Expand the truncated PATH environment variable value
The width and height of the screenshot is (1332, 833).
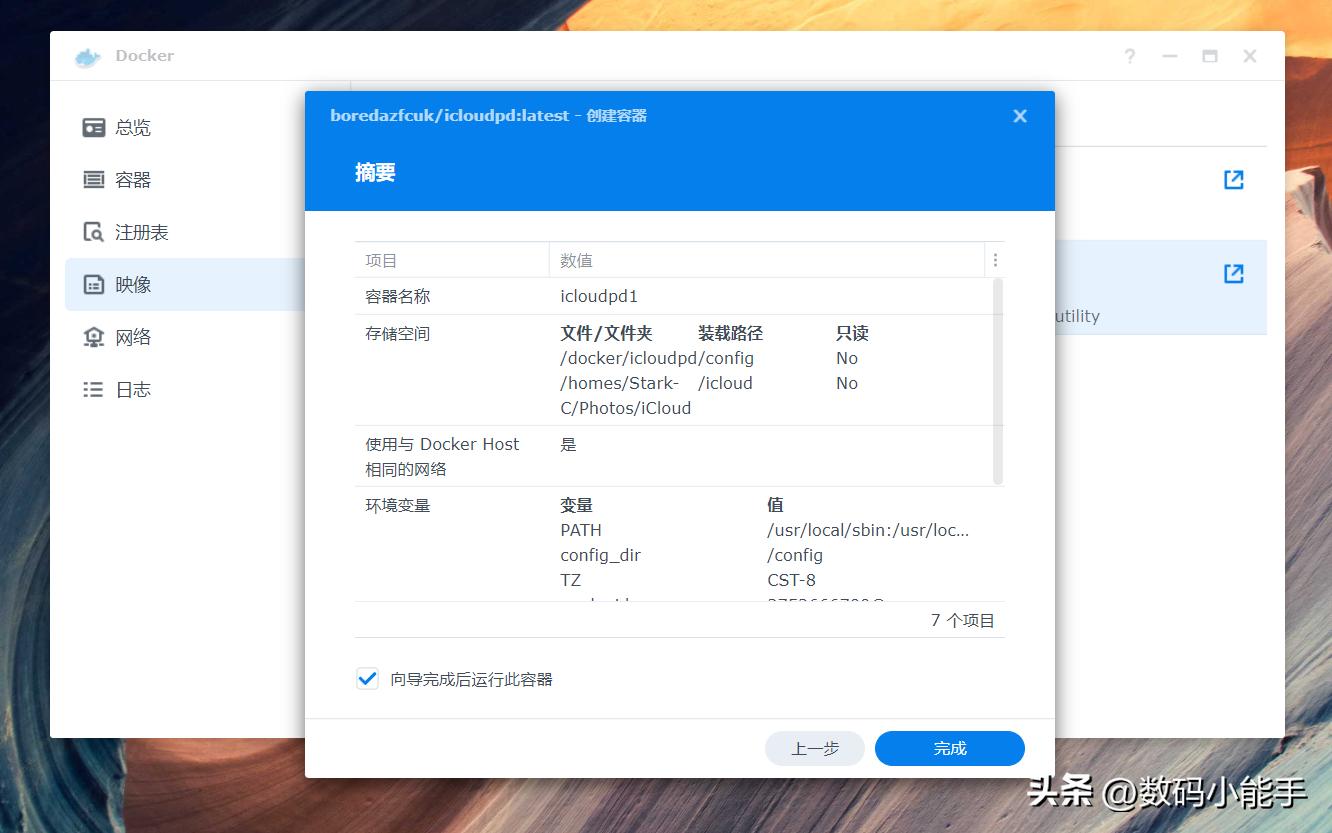click(868, 530)
